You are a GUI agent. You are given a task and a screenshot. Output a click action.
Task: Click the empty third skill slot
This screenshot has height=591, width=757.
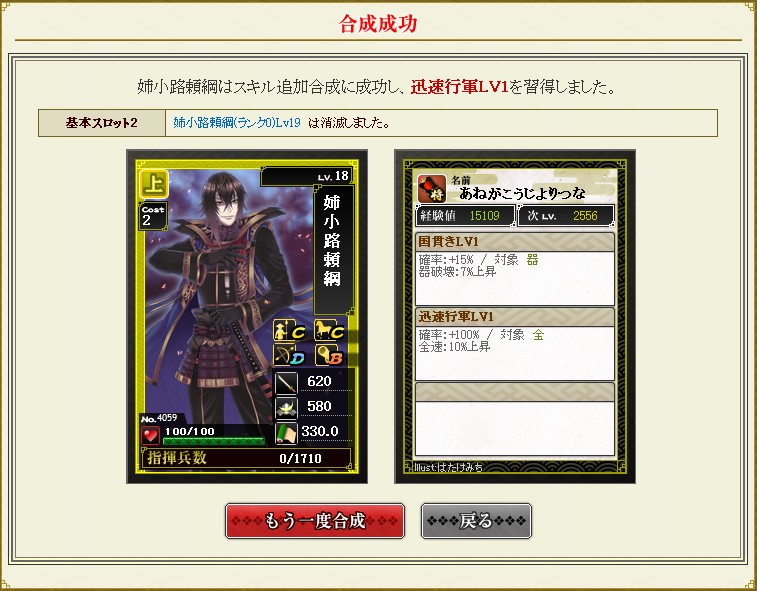click(x=515, y=419)
